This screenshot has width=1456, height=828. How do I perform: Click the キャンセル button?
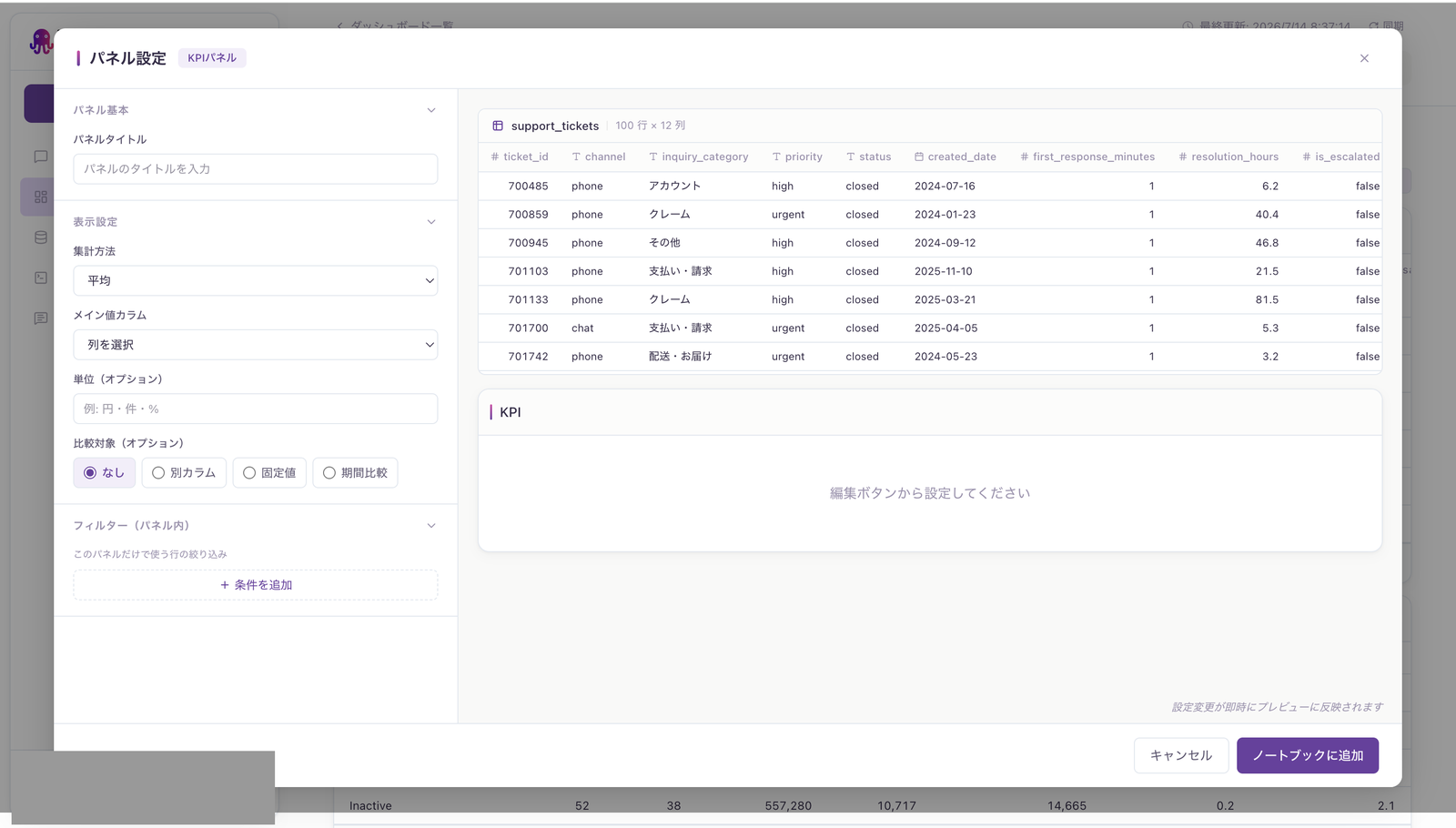coord(1181,755)
